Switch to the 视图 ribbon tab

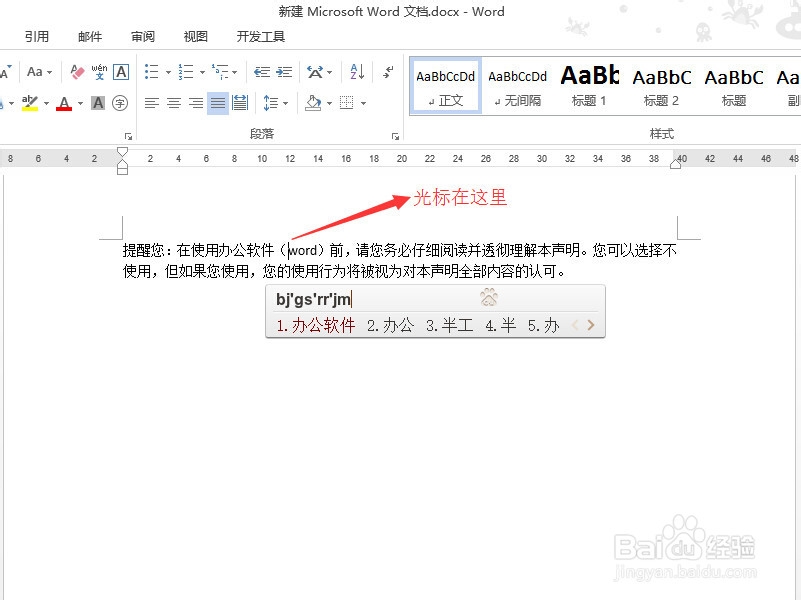(x=195, y=36)
